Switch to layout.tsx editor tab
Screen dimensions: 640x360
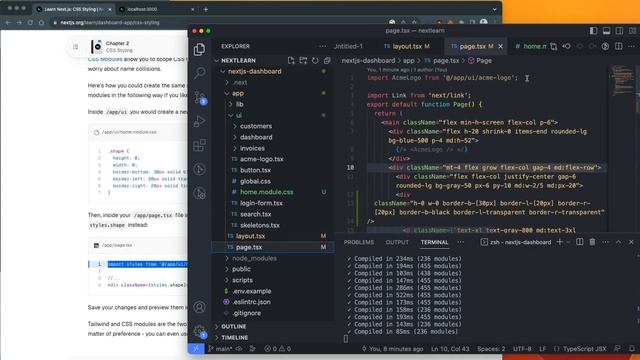[x=407, y=47]
